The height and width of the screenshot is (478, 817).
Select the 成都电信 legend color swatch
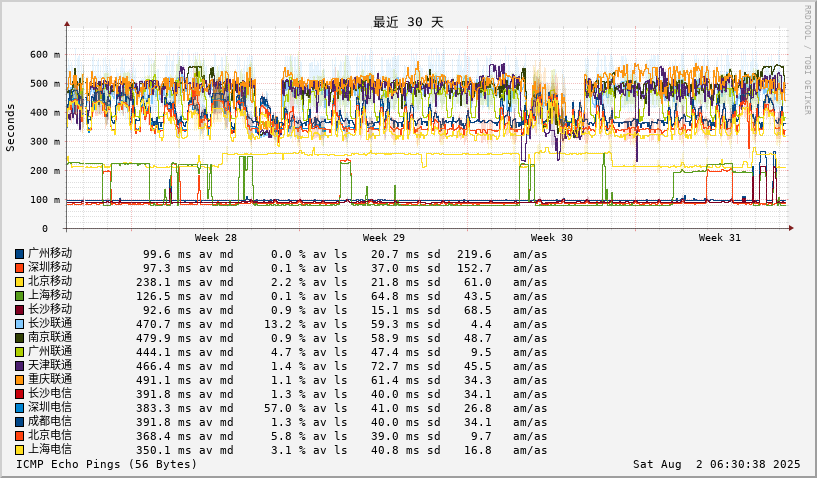tap(19, 423)
